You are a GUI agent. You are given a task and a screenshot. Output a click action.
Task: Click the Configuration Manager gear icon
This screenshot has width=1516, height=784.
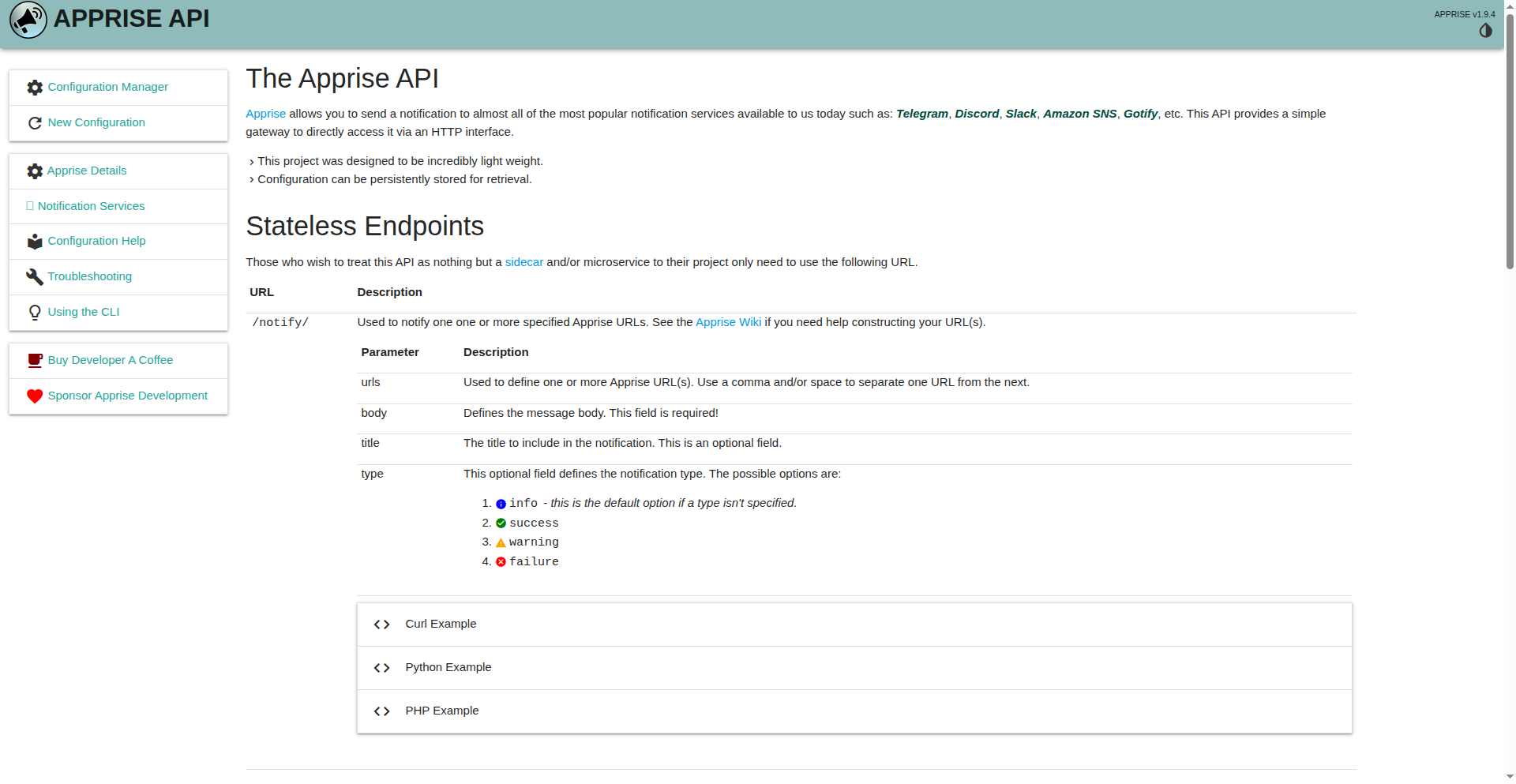(x=35, y=88)
